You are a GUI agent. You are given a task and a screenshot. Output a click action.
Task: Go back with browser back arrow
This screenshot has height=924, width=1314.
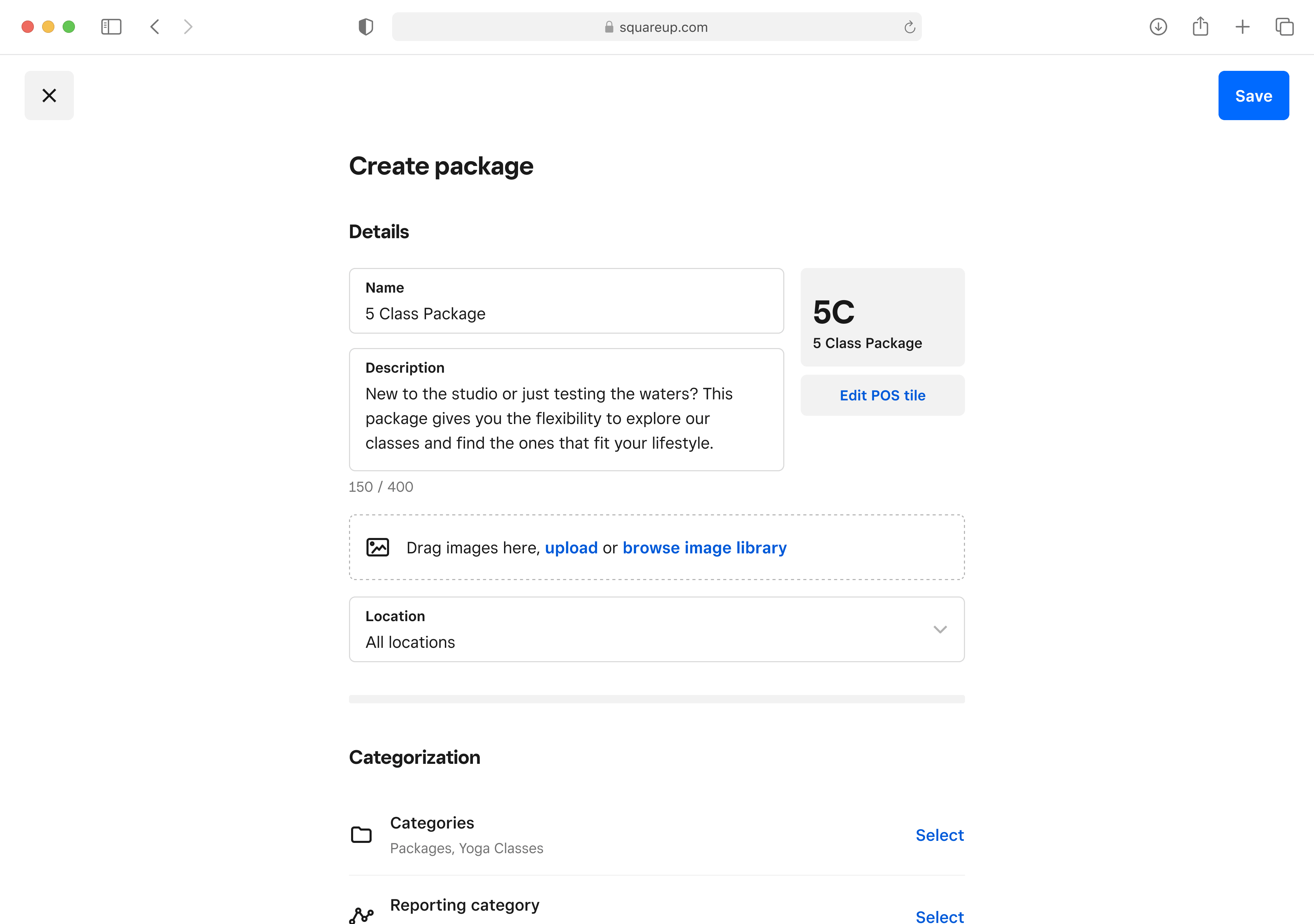tap(155, 27)
